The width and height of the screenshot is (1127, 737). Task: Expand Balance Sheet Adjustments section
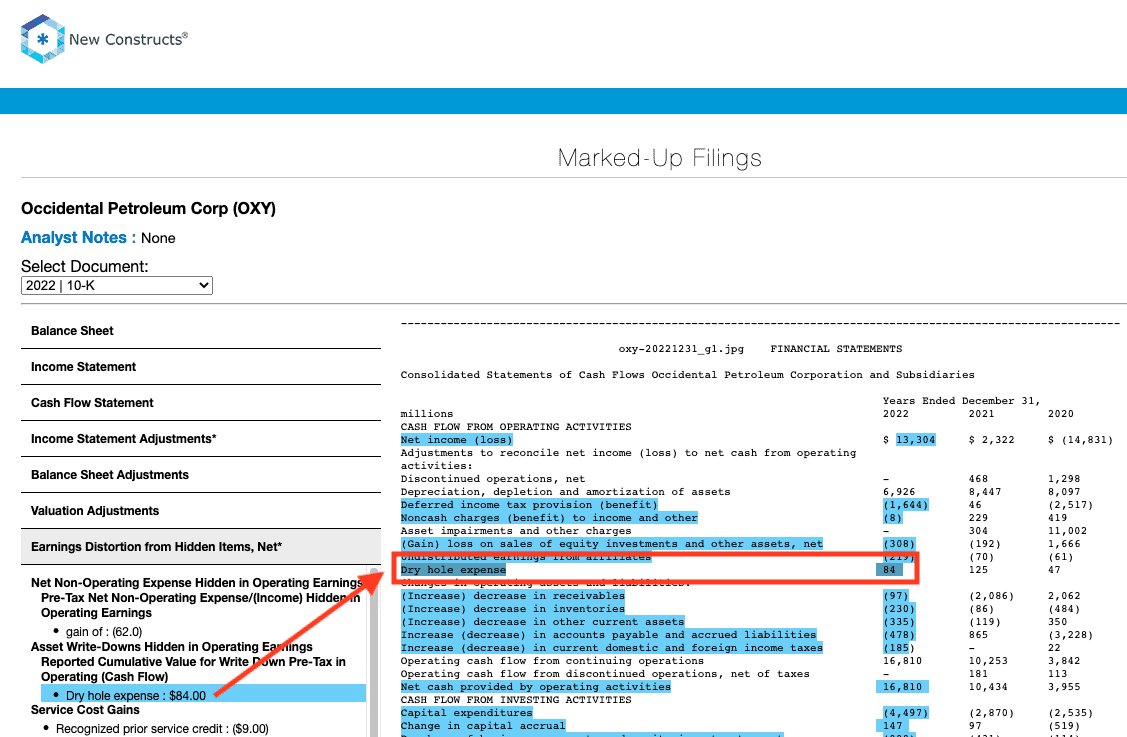[x=201, y=475]
